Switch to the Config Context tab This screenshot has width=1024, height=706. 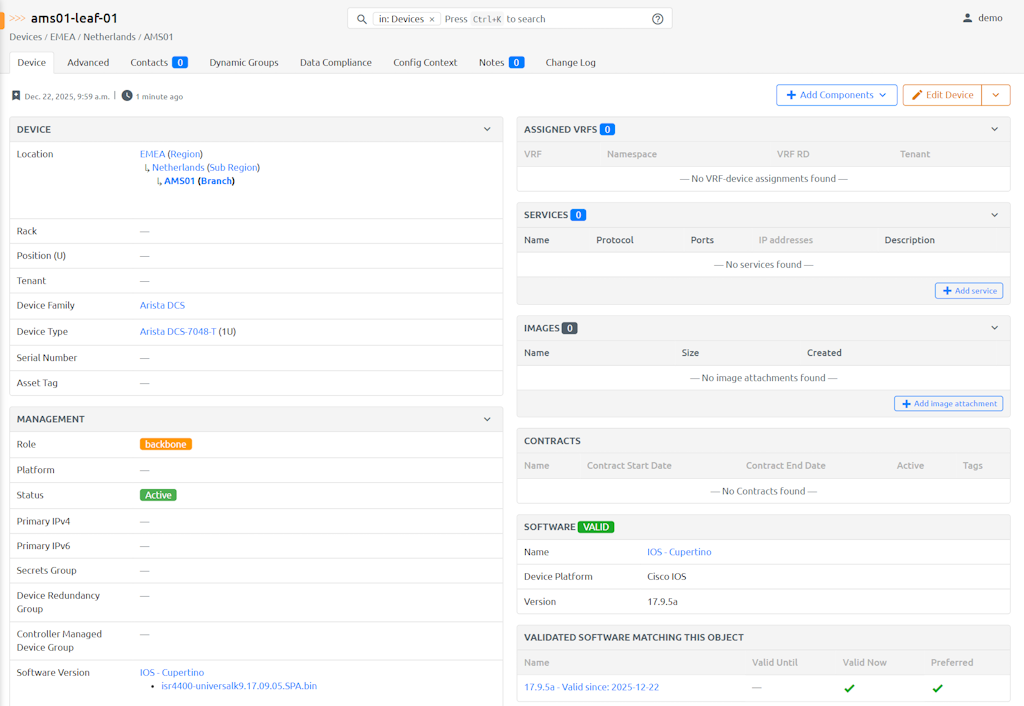pyautogui.click(x=425, y=62)
